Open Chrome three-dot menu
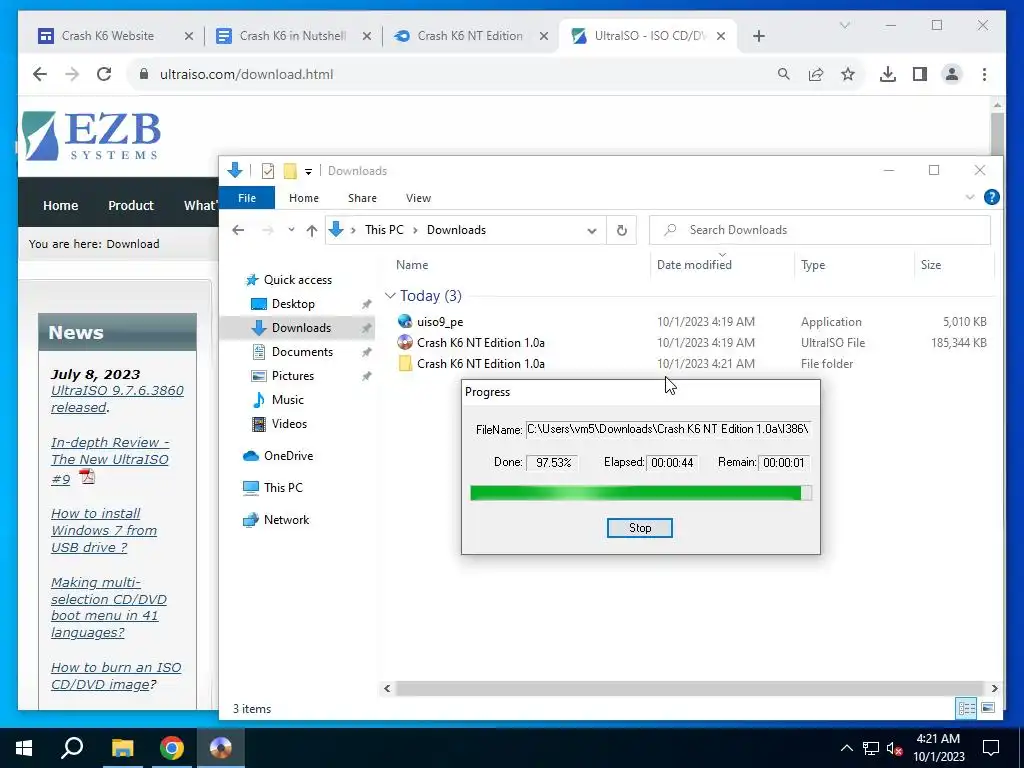Image resolution: width=1024 pixels, height=768 pixels. tap(984, 74)
